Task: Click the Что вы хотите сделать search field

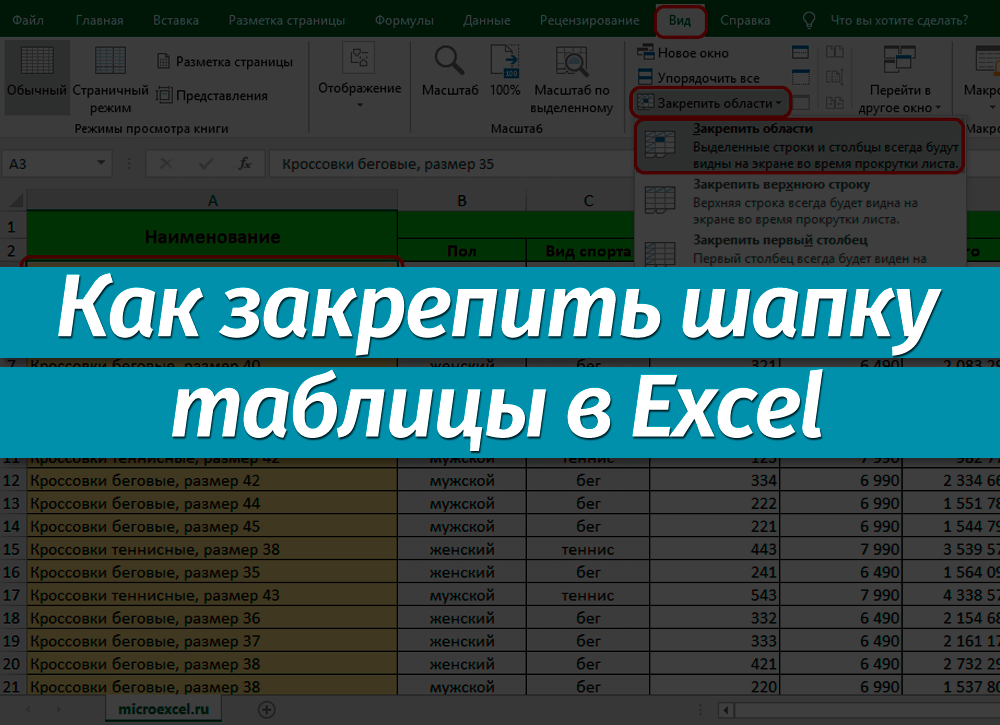Action: click(x=899, y=20)
